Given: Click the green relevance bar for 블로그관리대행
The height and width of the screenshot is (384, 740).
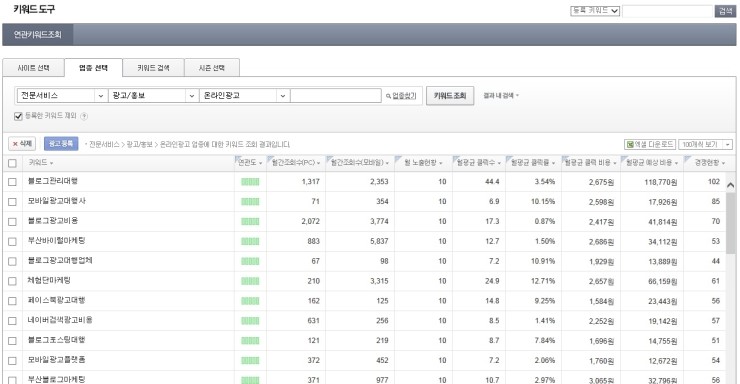Looking at the screenshot, I should tap(250, 182).
